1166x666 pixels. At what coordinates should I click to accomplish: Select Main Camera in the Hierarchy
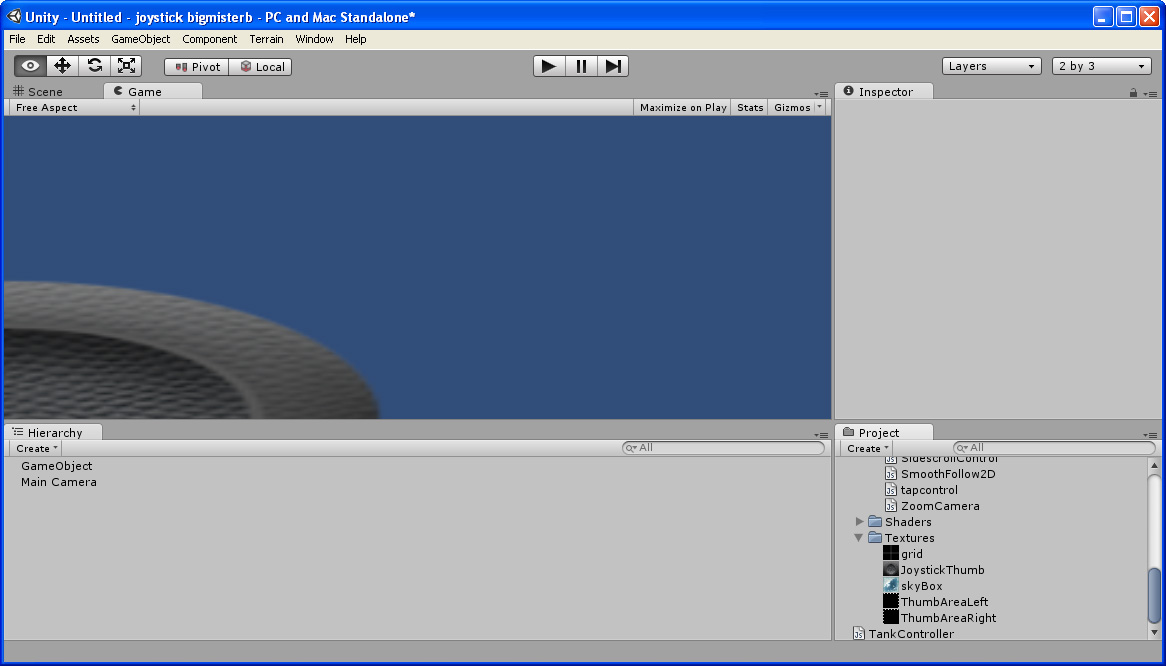point(57,481)
